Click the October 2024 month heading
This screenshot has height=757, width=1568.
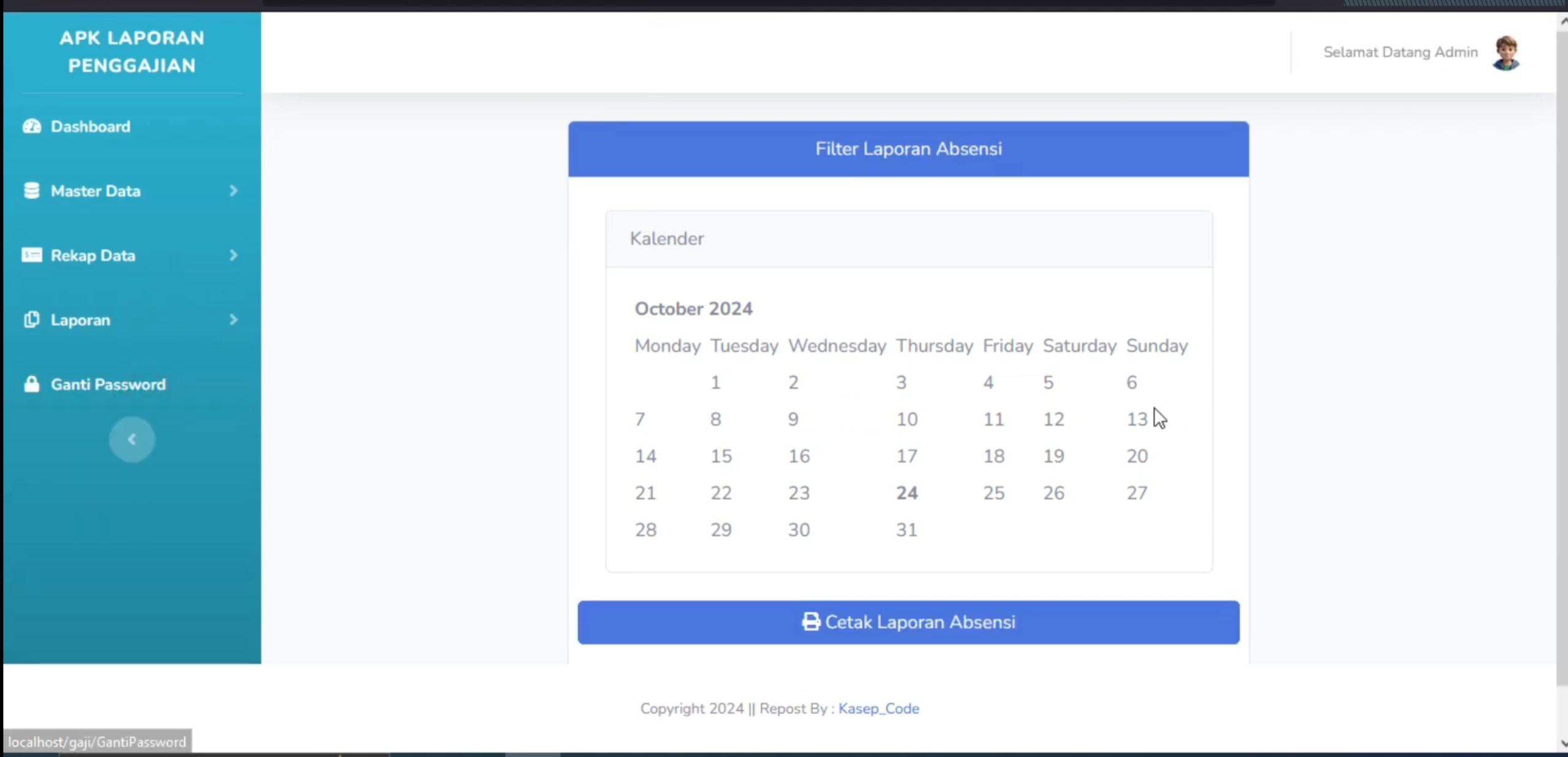click(x=693, y=309)
